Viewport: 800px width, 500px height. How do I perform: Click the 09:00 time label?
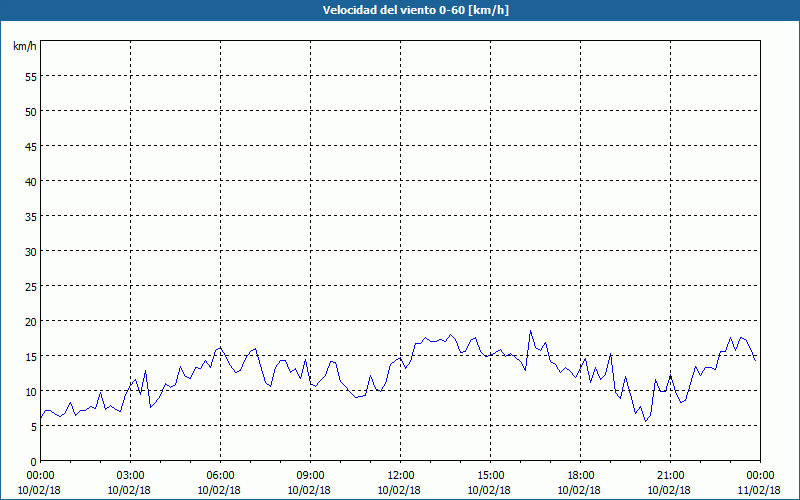tap(310, 476)
